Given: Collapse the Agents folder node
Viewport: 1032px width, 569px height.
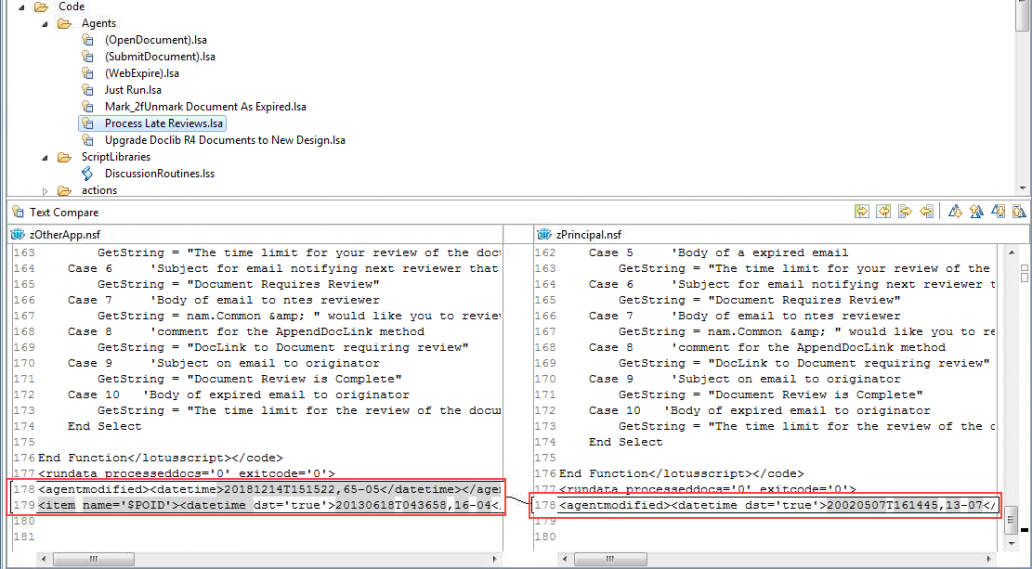Looking at the screenshot, I should point(45,24).
